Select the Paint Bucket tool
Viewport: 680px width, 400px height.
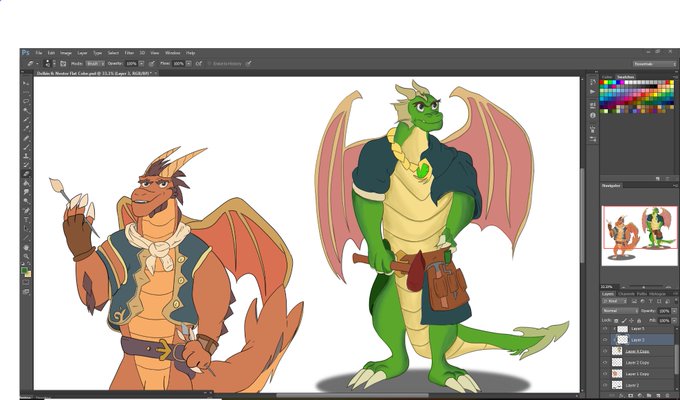point(26,183)
